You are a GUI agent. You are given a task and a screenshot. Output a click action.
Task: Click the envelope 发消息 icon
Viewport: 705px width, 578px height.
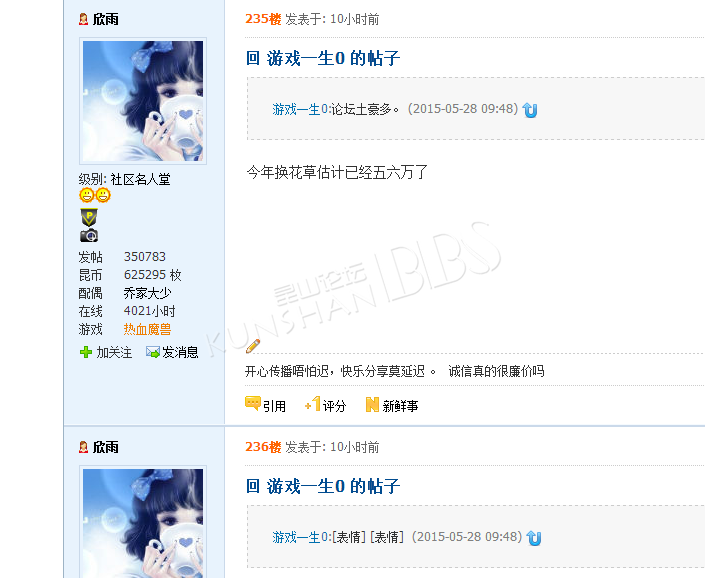153,352
